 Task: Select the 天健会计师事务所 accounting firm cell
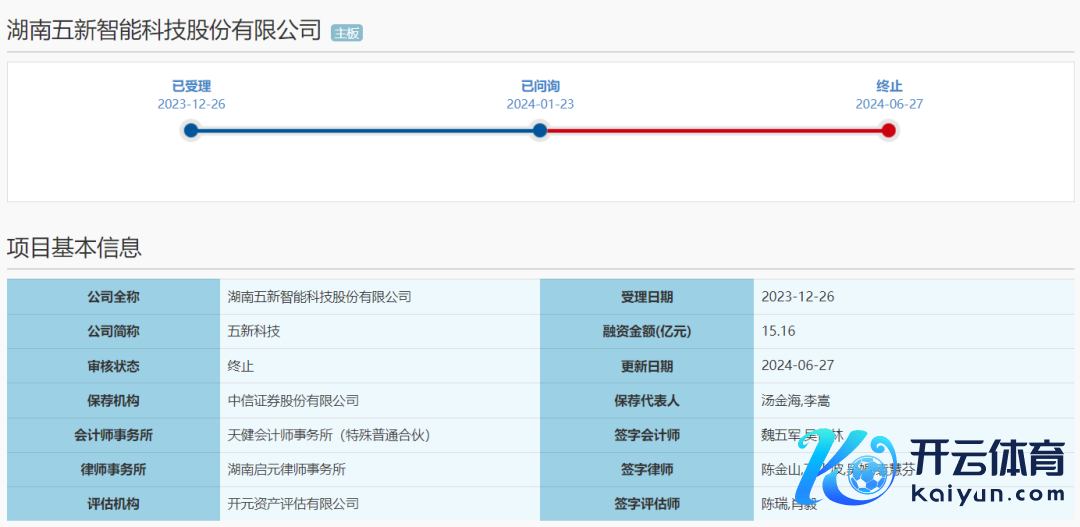[x=329, y=435]
